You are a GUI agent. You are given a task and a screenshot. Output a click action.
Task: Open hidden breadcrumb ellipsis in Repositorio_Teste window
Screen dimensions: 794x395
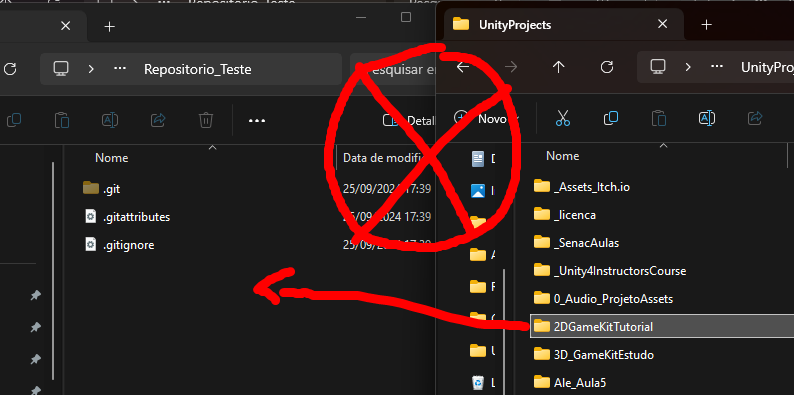[120, 69]
